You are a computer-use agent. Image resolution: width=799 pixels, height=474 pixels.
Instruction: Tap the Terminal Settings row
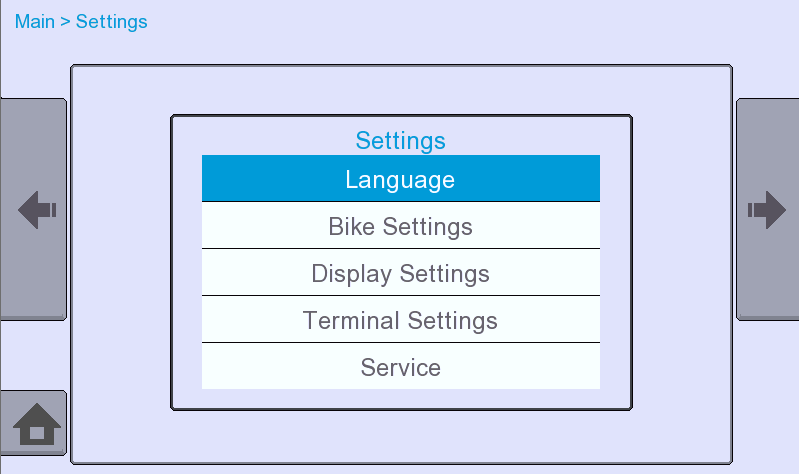(x=401, y=319)
